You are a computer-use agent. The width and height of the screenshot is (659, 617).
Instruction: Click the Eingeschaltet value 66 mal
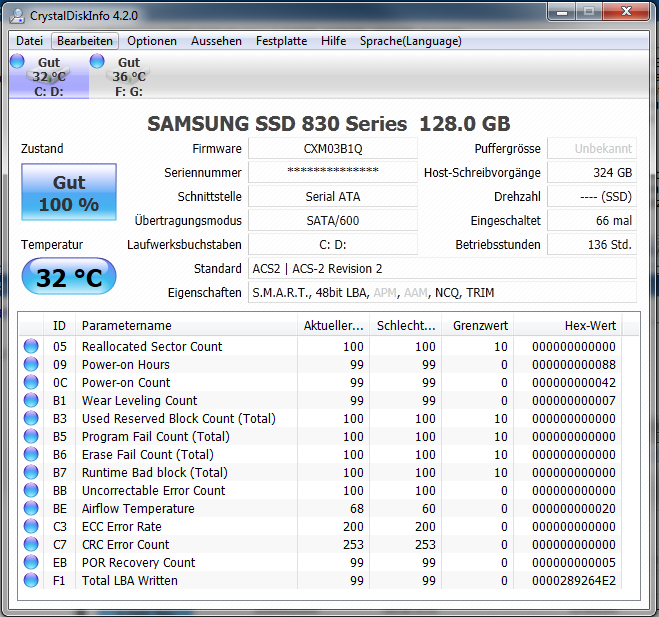(x=592, y=220)
